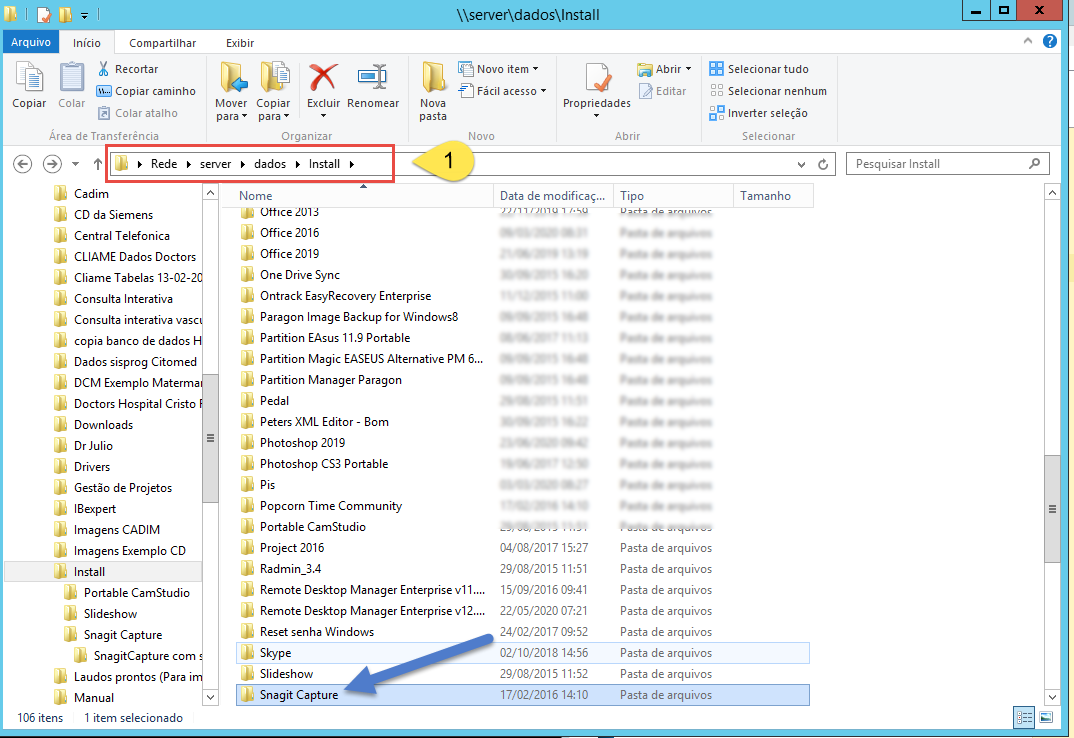Select the Slideshow folder in the file list
The height and width of the screenshot is (738, 1074).
point(523,674)
